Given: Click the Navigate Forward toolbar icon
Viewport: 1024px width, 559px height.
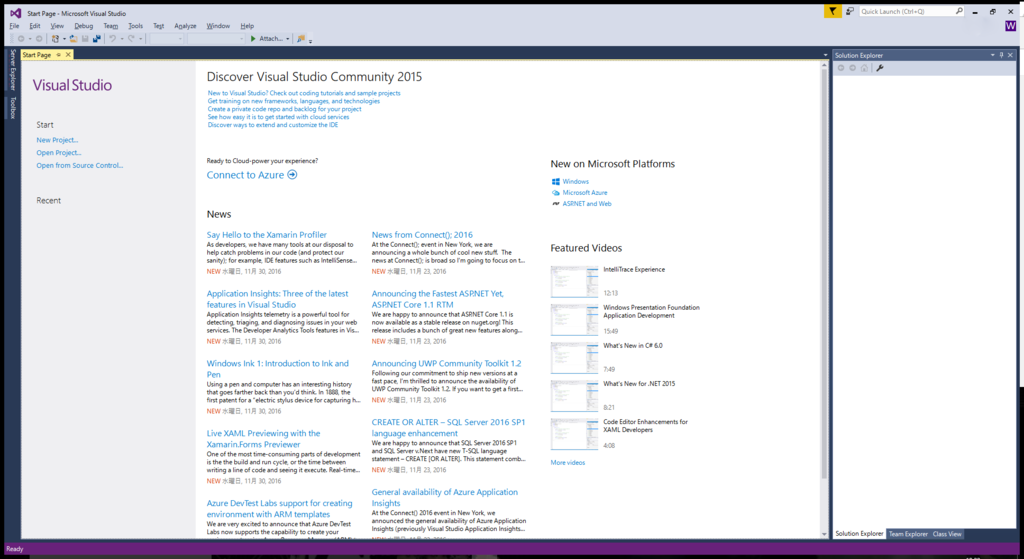Looking at the screenshot, I should coord(39,39).
